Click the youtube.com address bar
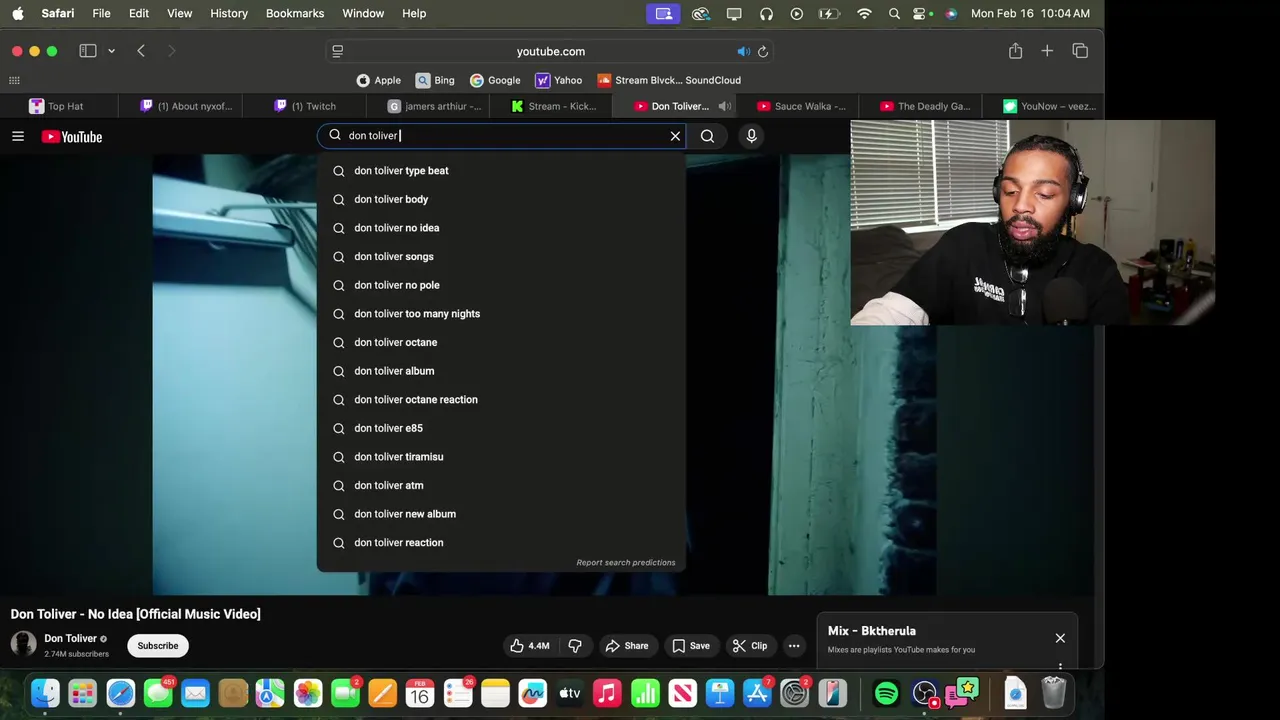The height and width of the screenshot is (720, 1280). 550,51
